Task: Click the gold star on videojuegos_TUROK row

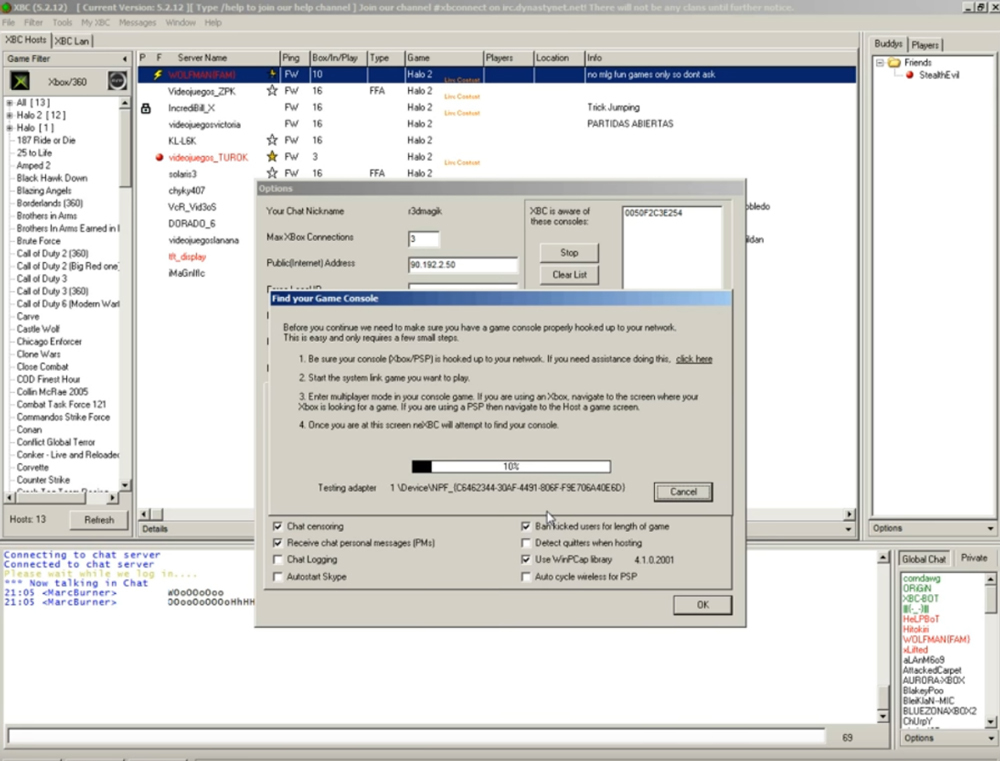Action: (x=272, y=156)
